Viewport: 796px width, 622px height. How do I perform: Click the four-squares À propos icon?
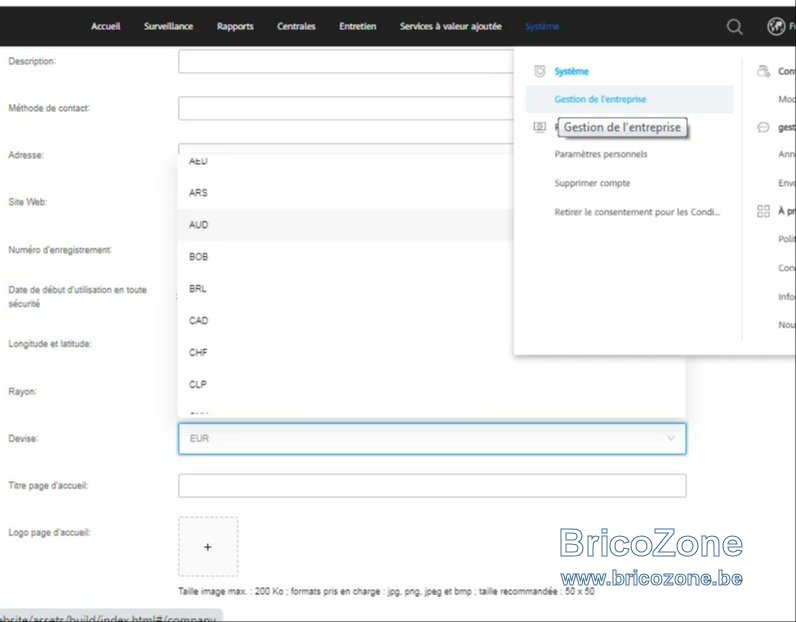coord(763,211)
